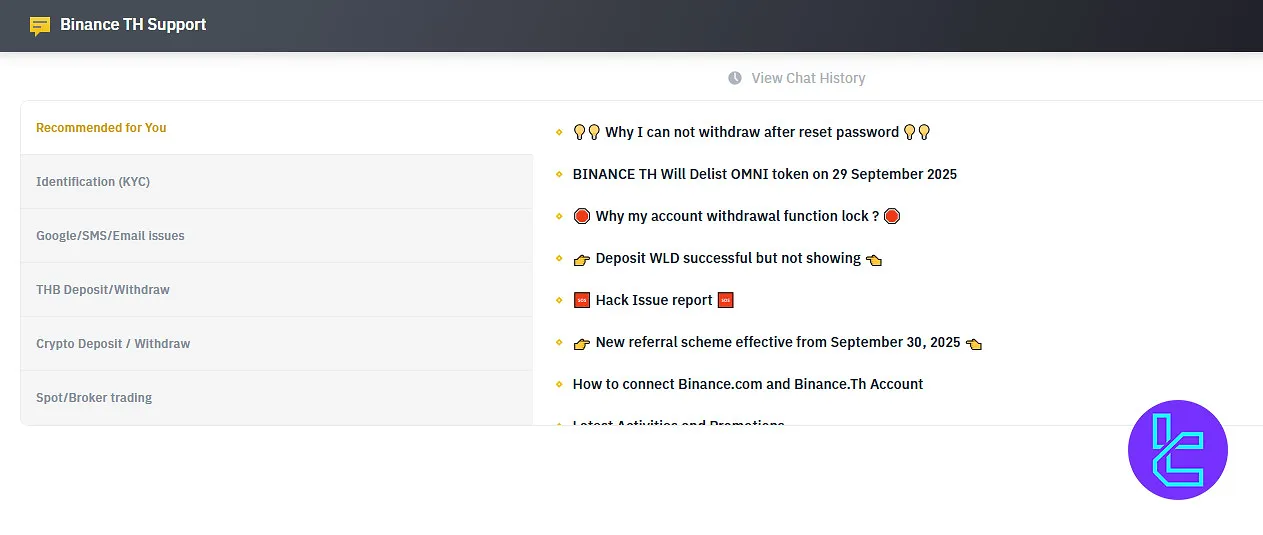Click the red stop sign icon before 'Why my account'
Image resolution: width=1263 pixels, height=535 pixels.
(582, 216)
